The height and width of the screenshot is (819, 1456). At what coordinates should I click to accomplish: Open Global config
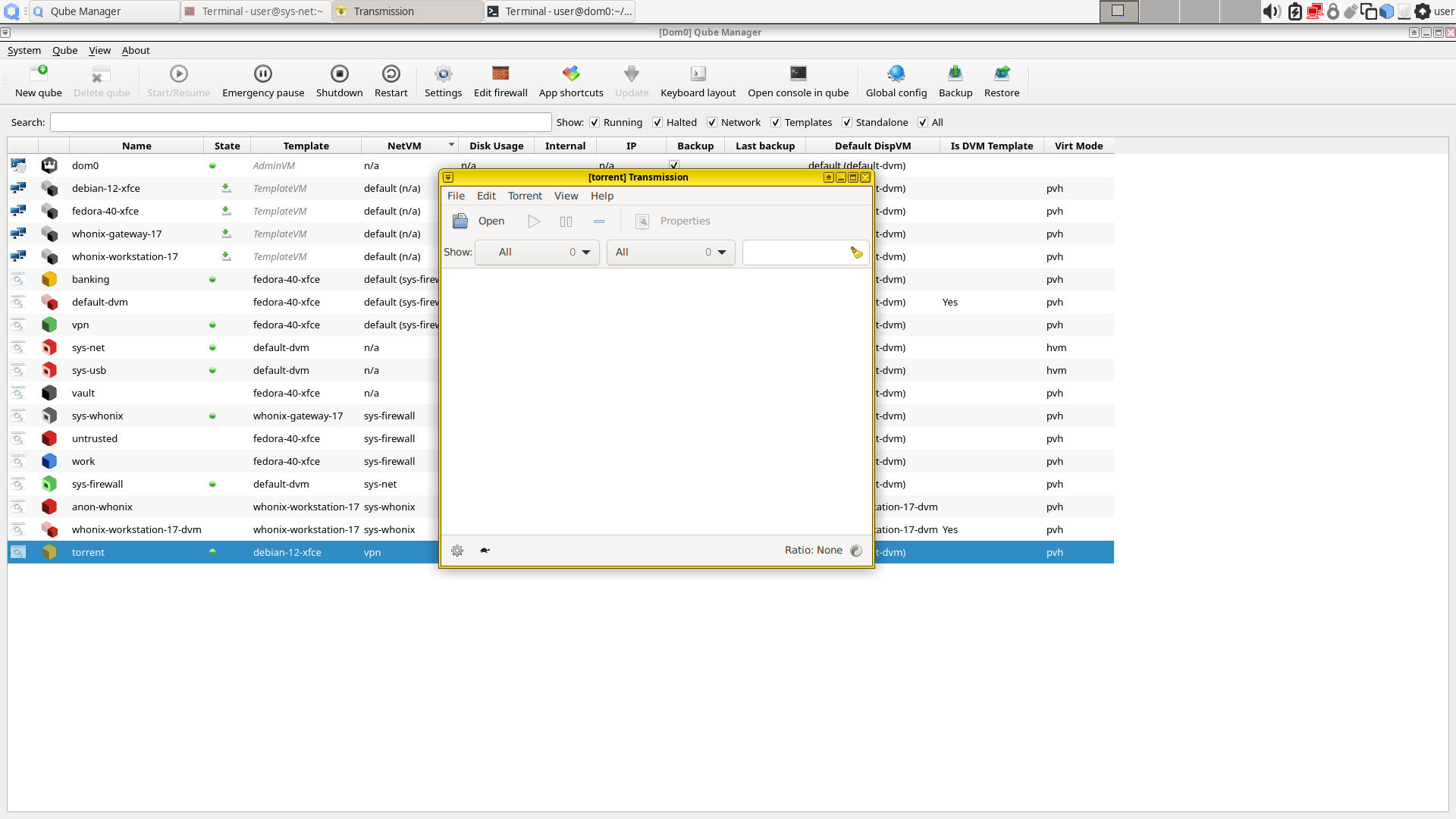896,74
